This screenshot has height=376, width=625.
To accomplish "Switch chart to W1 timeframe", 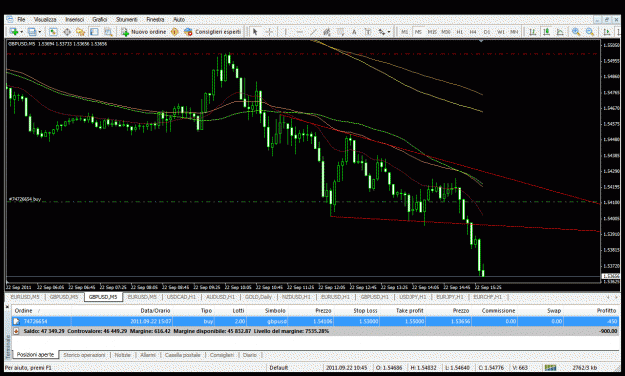I will pos(501,31).
